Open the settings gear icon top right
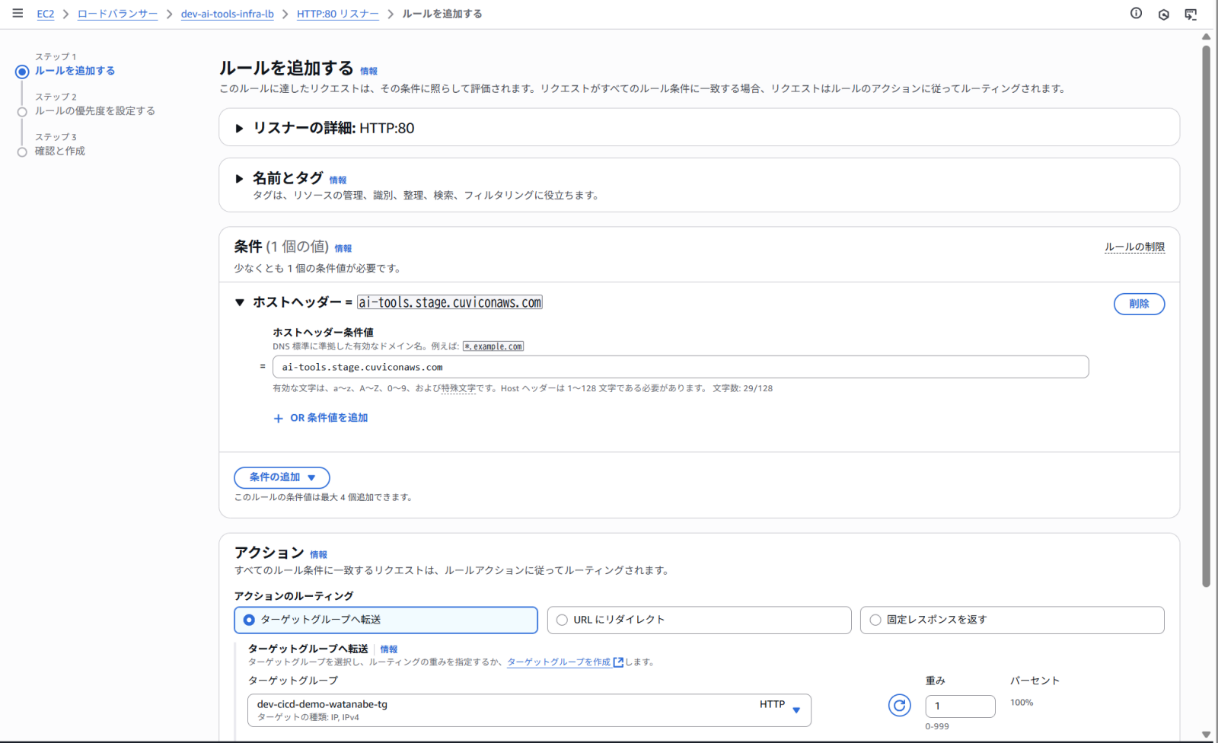Screen dimensions: 1218x743 (x=1162, y=14)
